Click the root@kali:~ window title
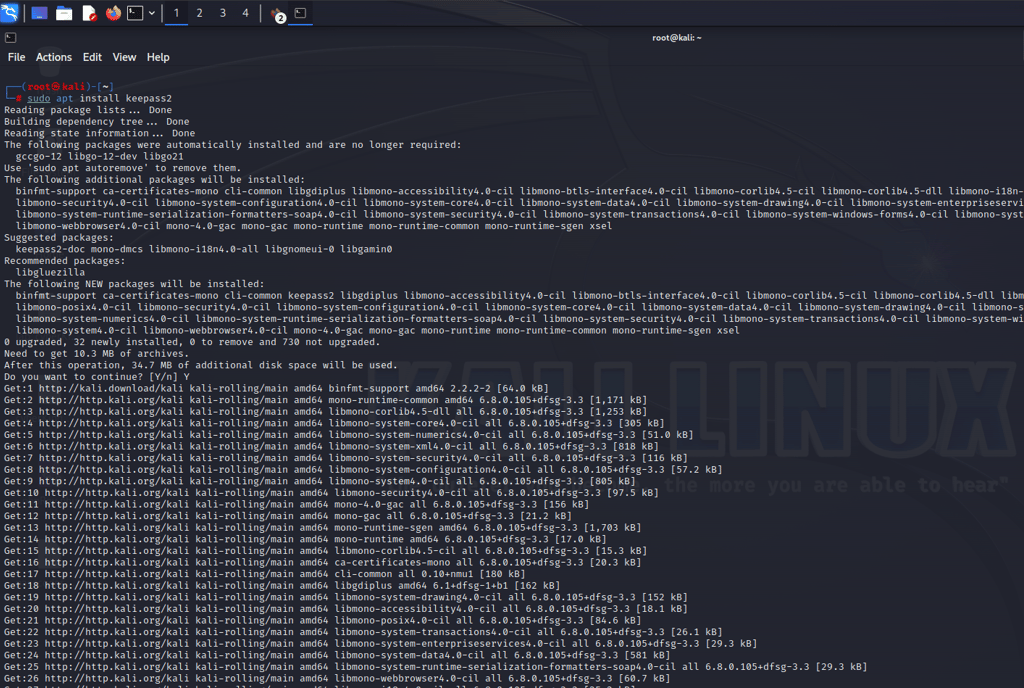The image size is (1024, 688). [677, 38]
